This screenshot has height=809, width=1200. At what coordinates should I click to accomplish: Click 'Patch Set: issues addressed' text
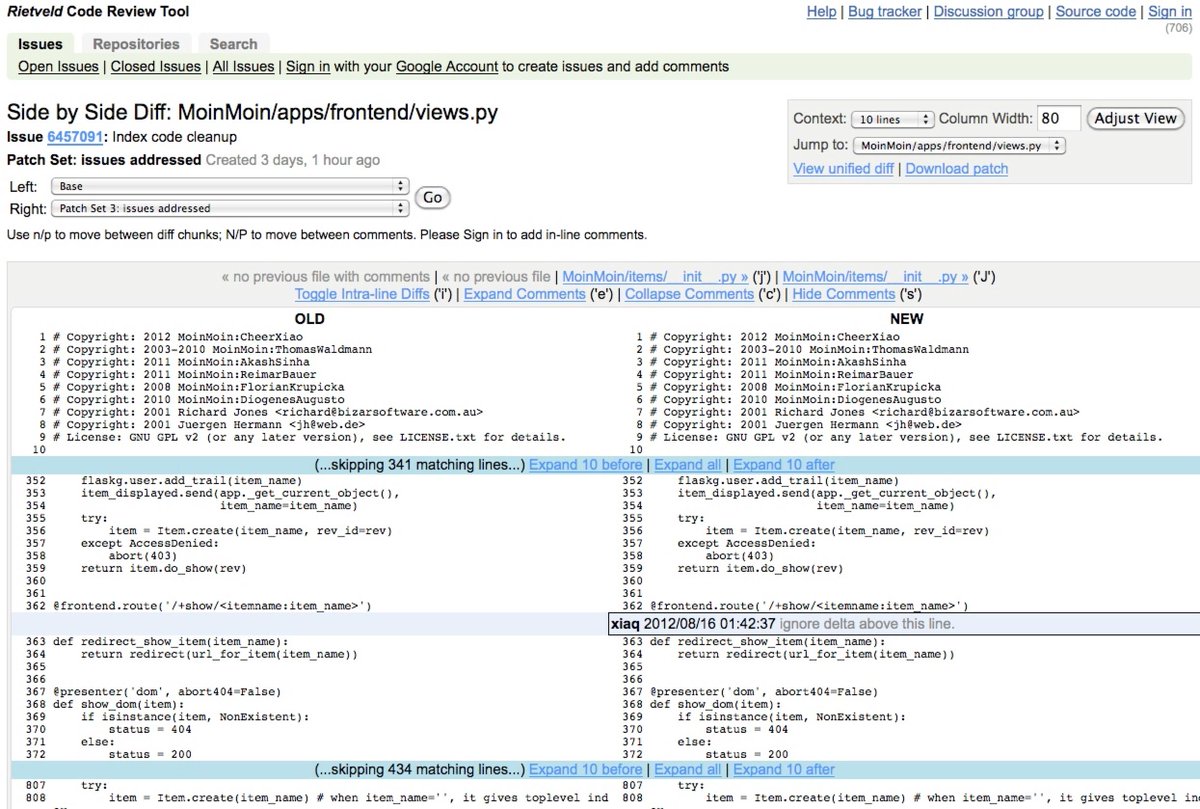point(104,160)
